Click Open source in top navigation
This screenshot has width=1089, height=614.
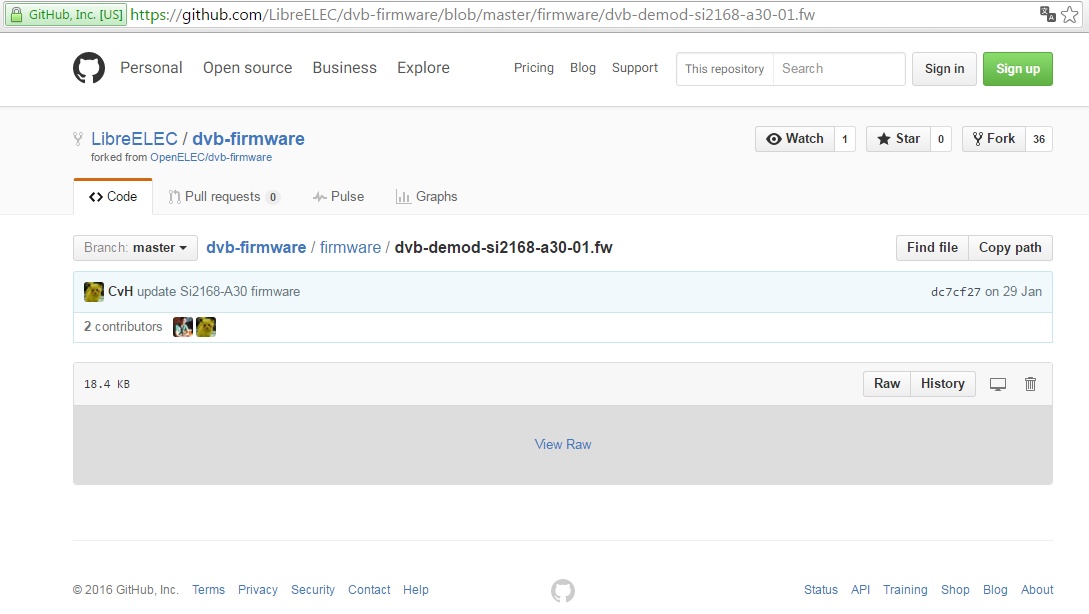(x=247, y=68)
